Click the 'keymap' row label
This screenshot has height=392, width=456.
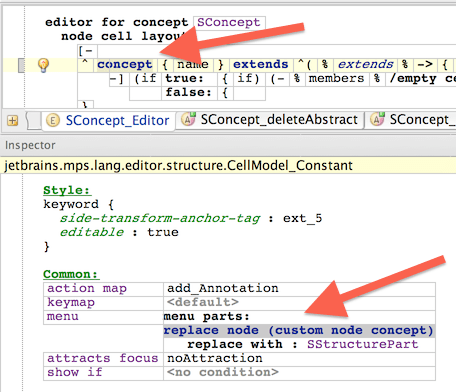coord(71,302)
